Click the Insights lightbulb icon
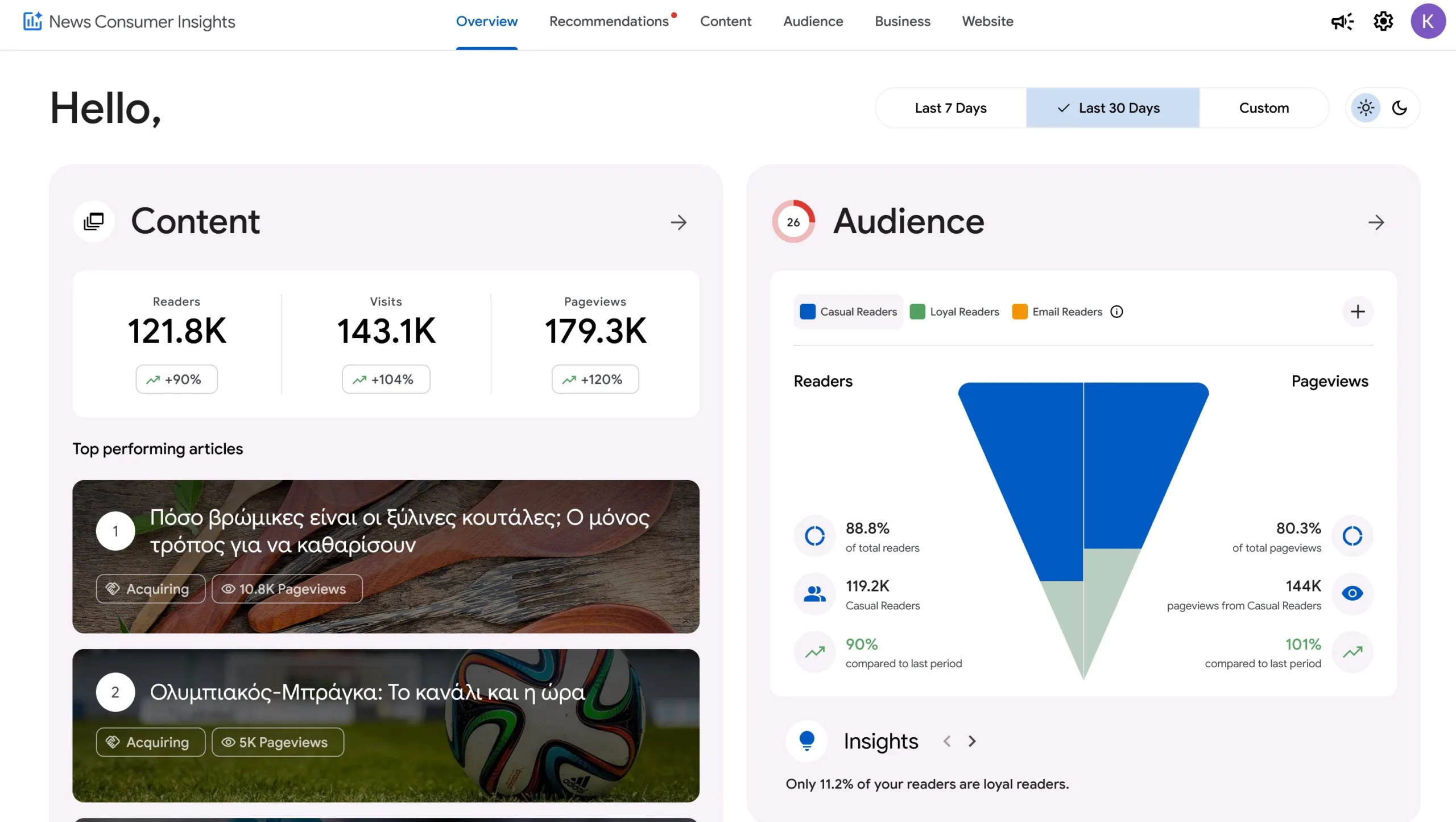 click(806, 741)
